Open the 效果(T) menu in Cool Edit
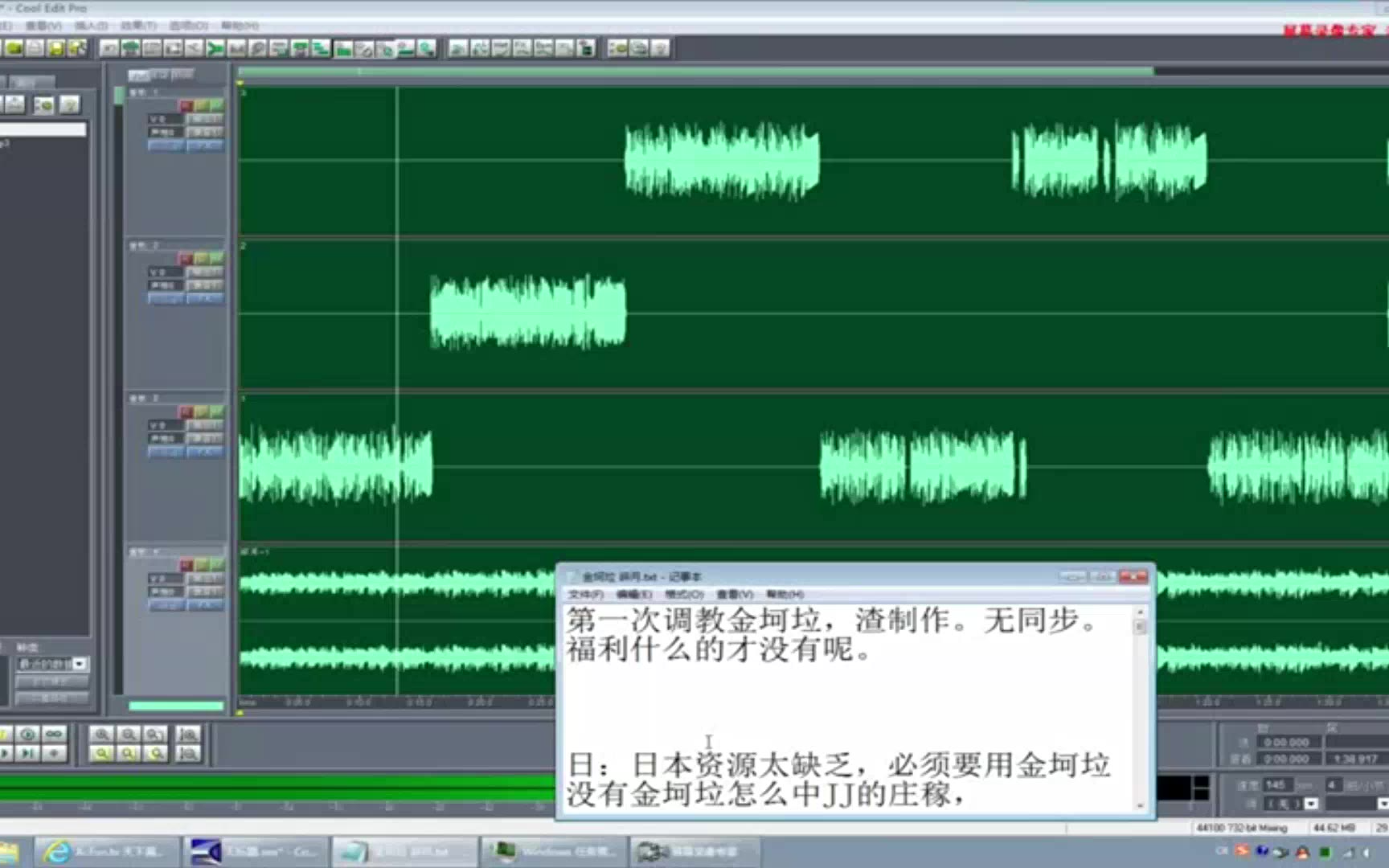Viewport: 1389px width, 868px height. point(139,26)
